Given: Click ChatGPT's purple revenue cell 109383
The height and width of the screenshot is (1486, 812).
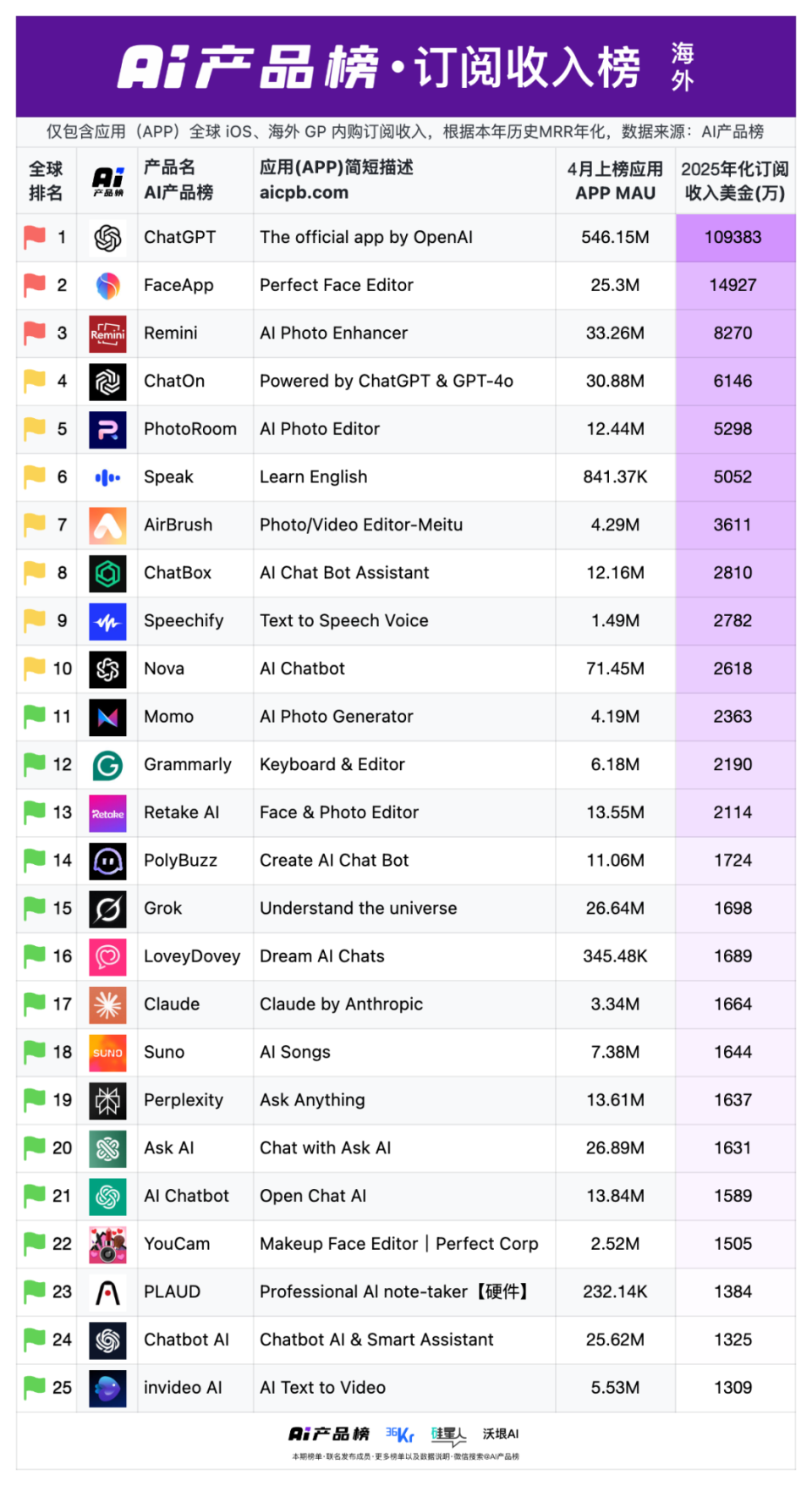Looking at the screenshot, I should (x=733, y=238).
